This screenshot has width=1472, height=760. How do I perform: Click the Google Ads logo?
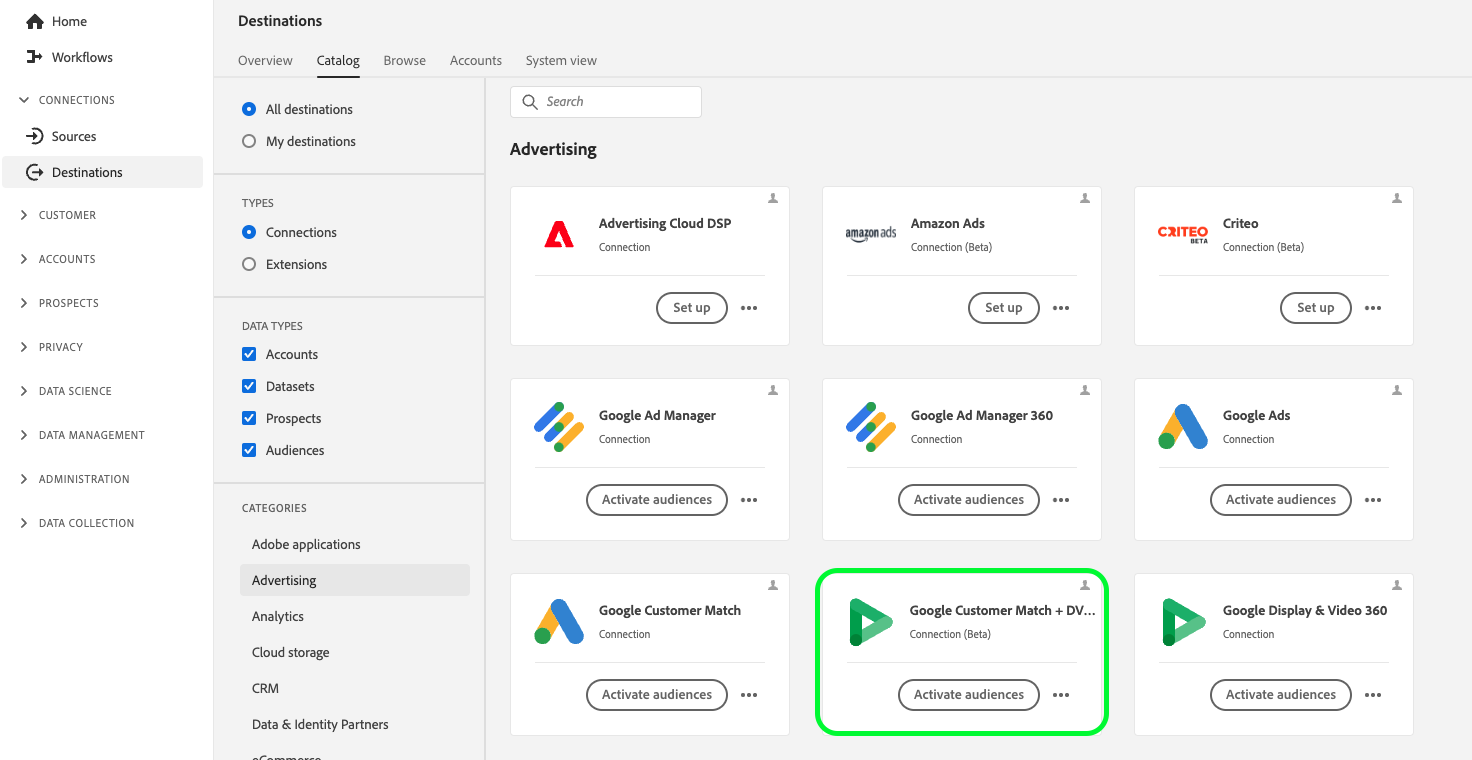click(x=1183, y=426)
